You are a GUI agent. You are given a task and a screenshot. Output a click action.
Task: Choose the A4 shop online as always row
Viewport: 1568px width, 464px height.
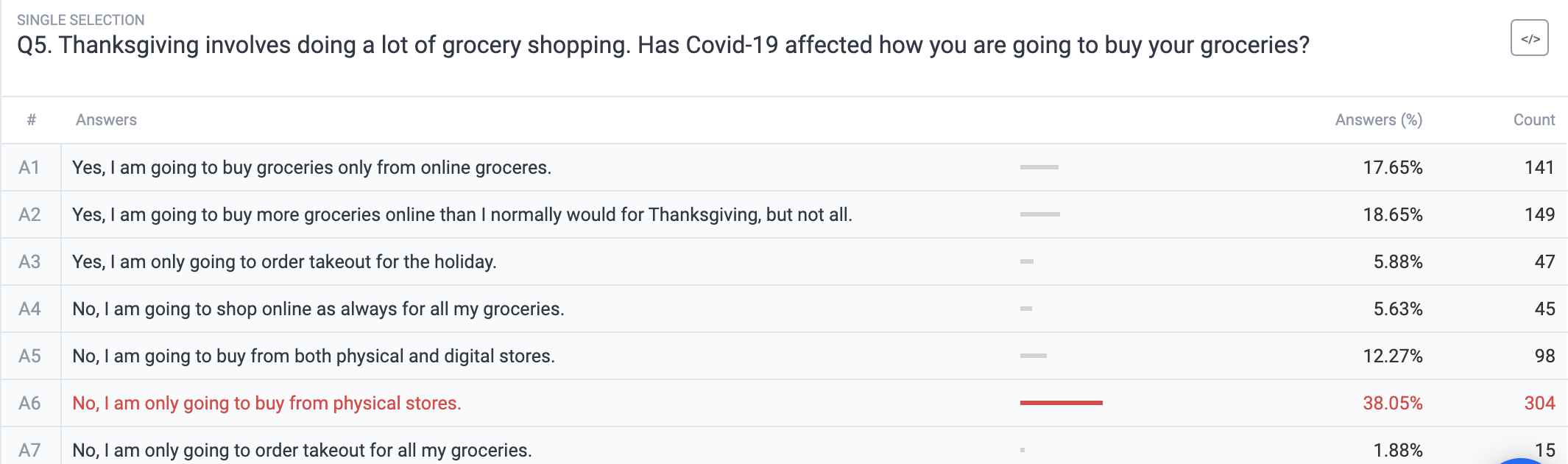point(785,309)
